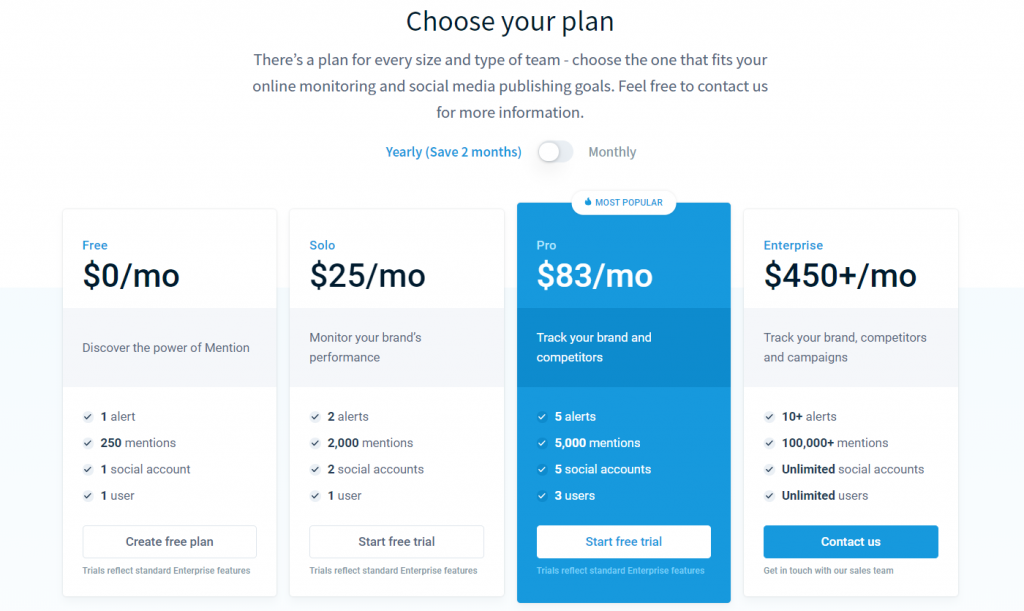Start free trial for the Solo plan
The height and width of the screenshot is (611, 1024).
396,542
